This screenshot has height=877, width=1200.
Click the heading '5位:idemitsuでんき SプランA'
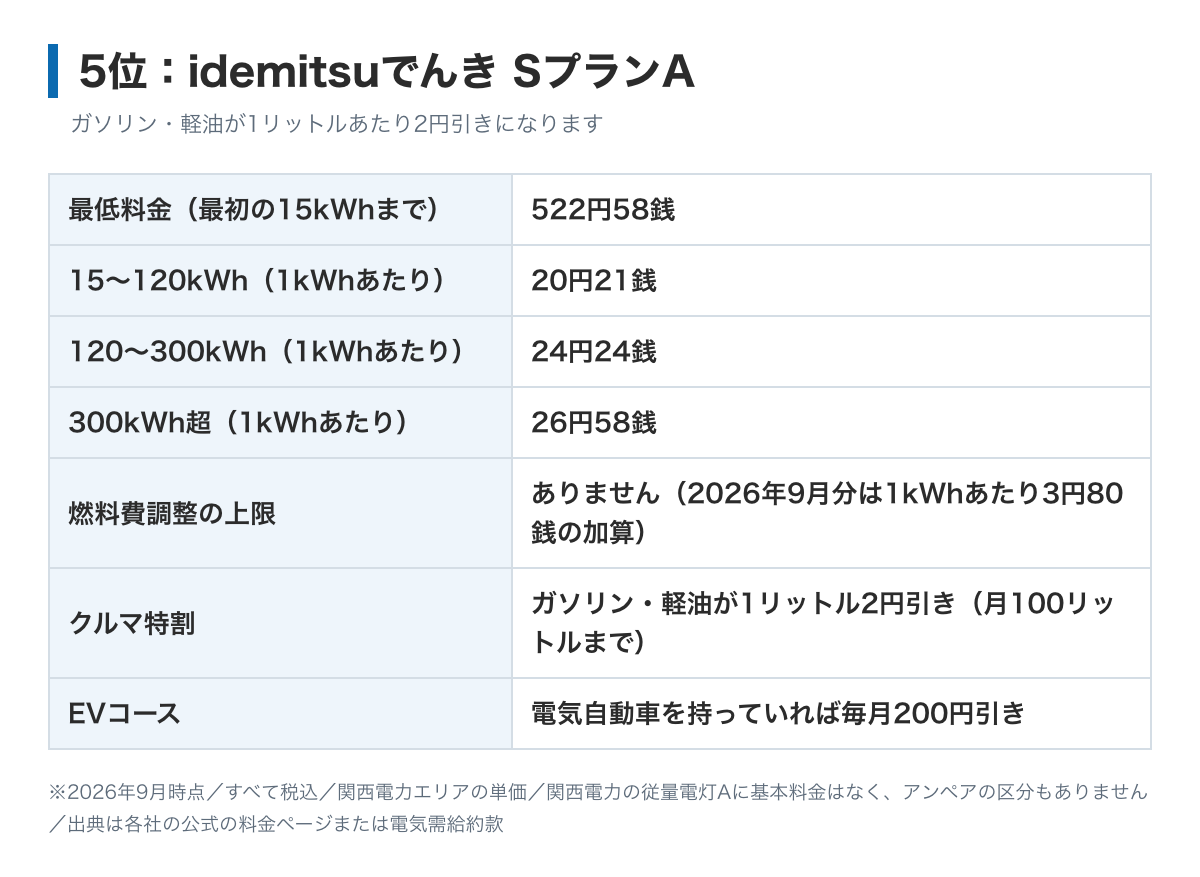pyautogui.click(x=386, y=71)
